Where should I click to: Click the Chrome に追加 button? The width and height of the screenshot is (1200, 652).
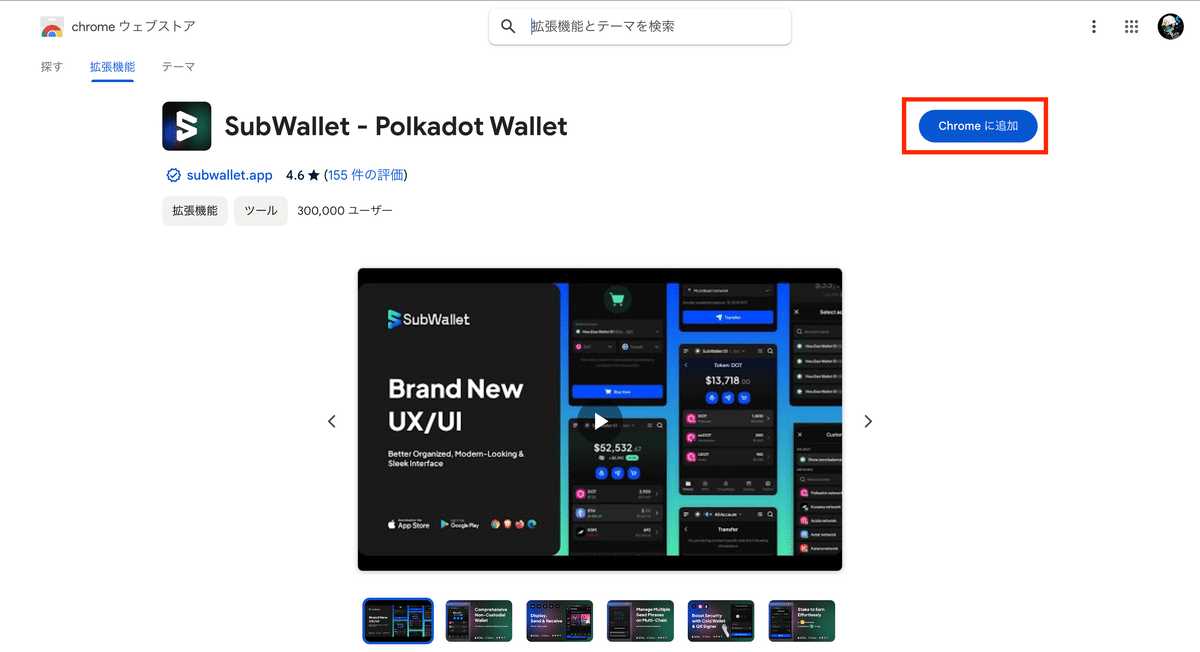pyautogui.click(x=978, y=126)
